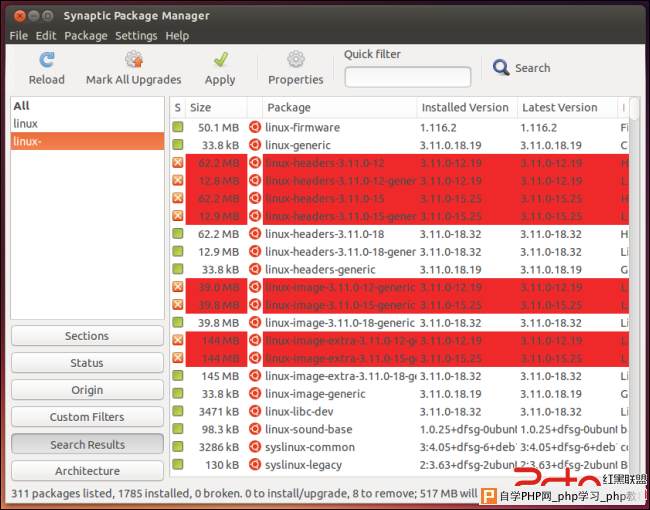
Task: Click Ubuntu logo icon beside linux-image-3.11.0-18-generic
Action: click(x=255, y=322)
